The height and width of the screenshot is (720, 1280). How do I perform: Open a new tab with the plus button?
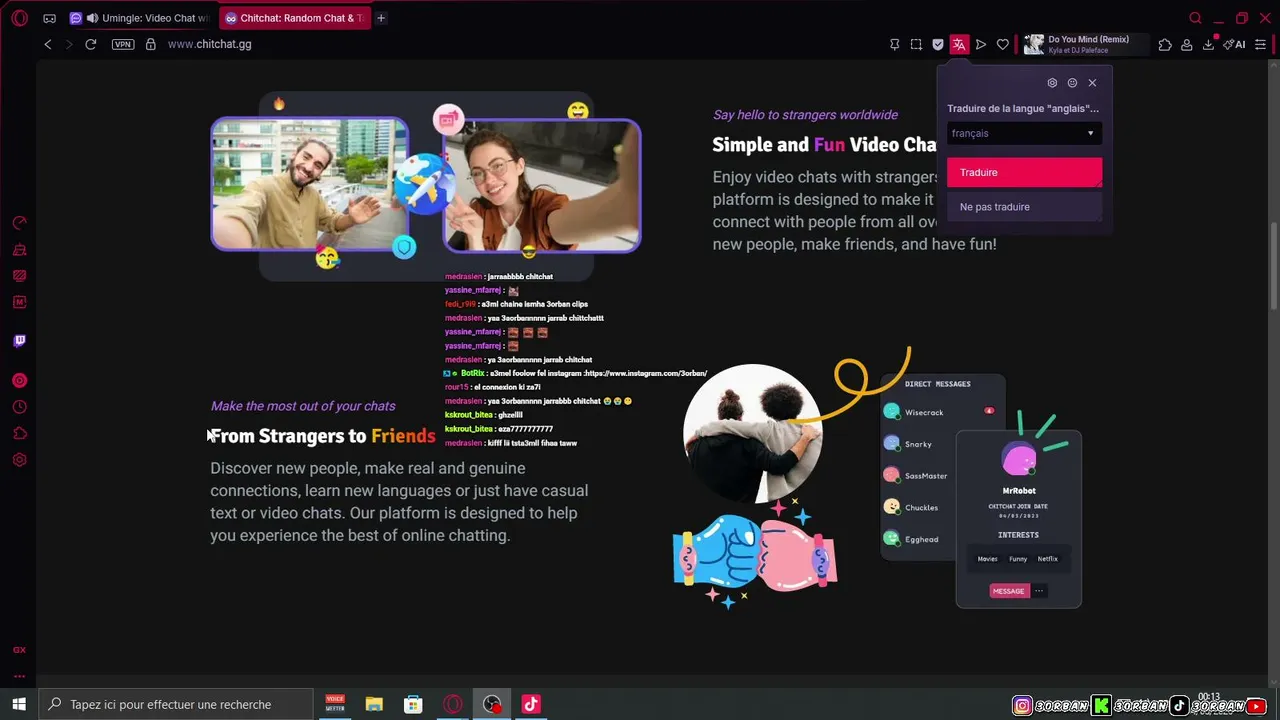click(x=381, y=18)
